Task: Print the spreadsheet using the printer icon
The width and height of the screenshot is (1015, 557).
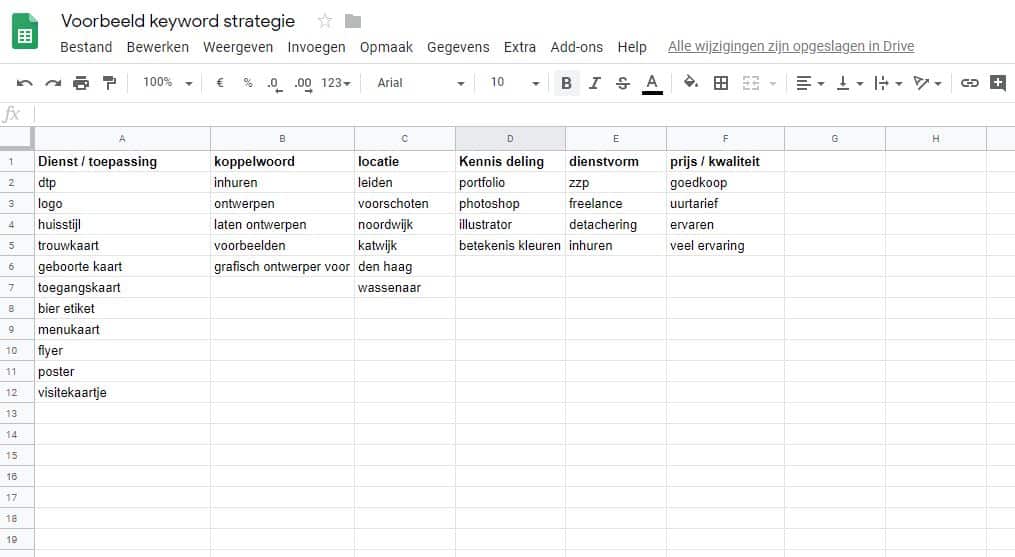Action: click(x=81, y=83)
